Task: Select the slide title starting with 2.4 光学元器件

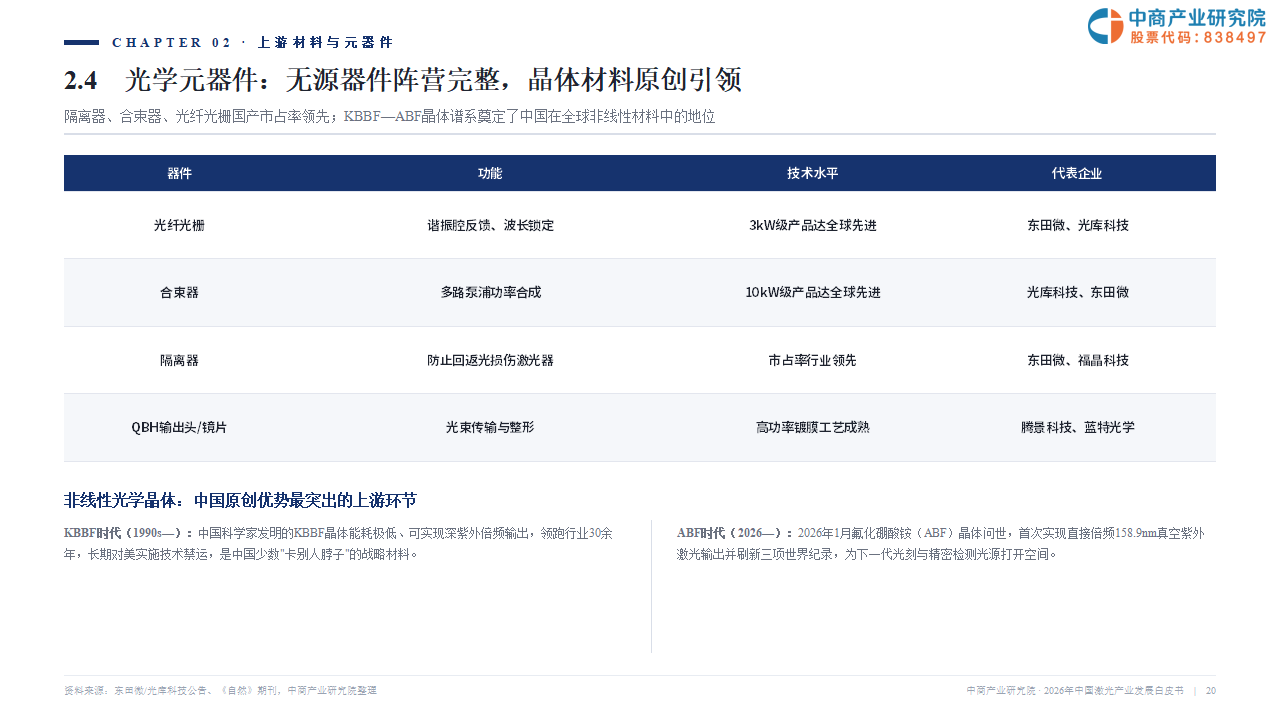Action: point(403,80)
